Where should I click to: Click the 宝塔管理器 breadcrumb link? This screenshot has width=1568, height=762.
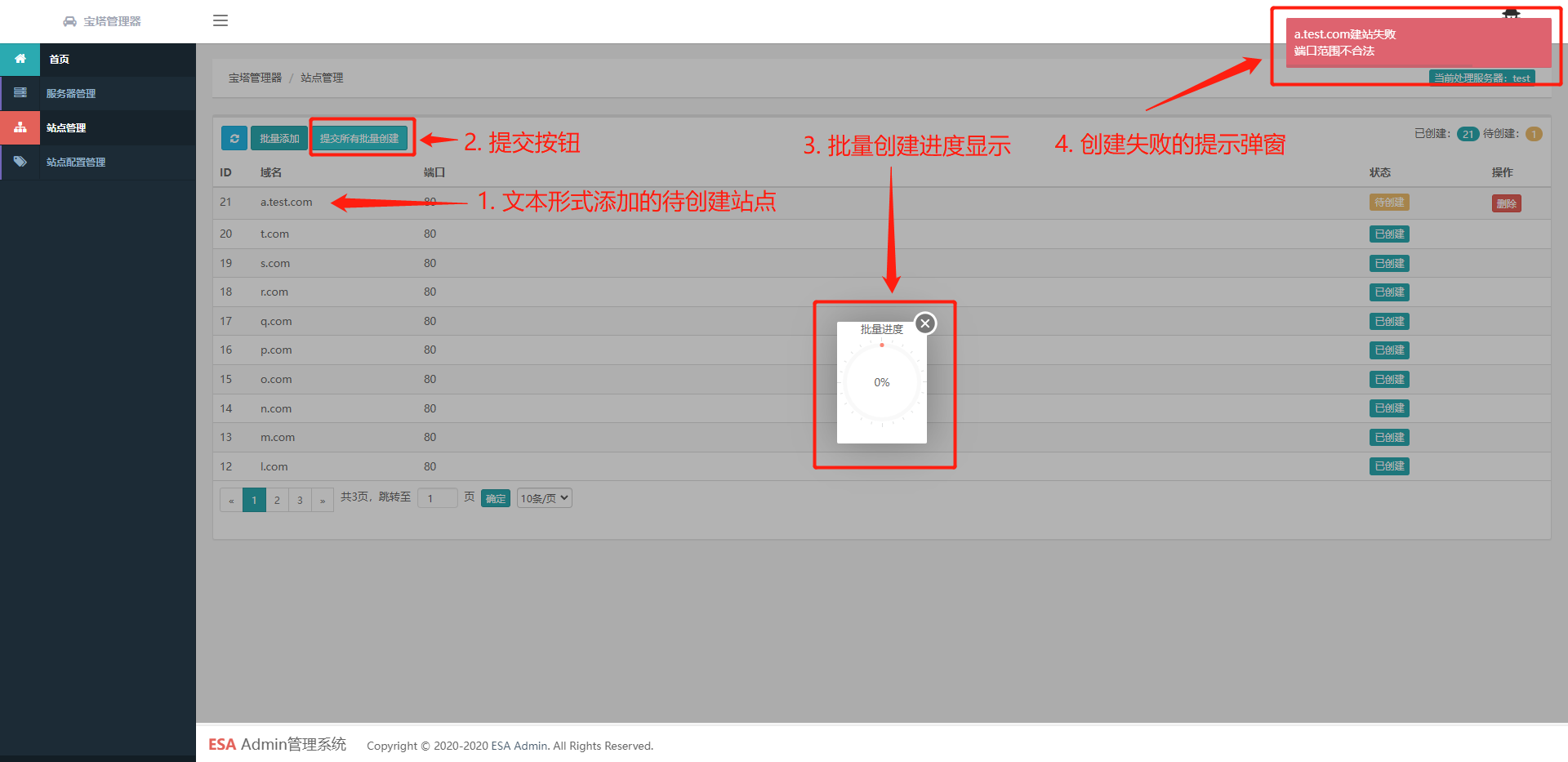click(x=255, y=78)
